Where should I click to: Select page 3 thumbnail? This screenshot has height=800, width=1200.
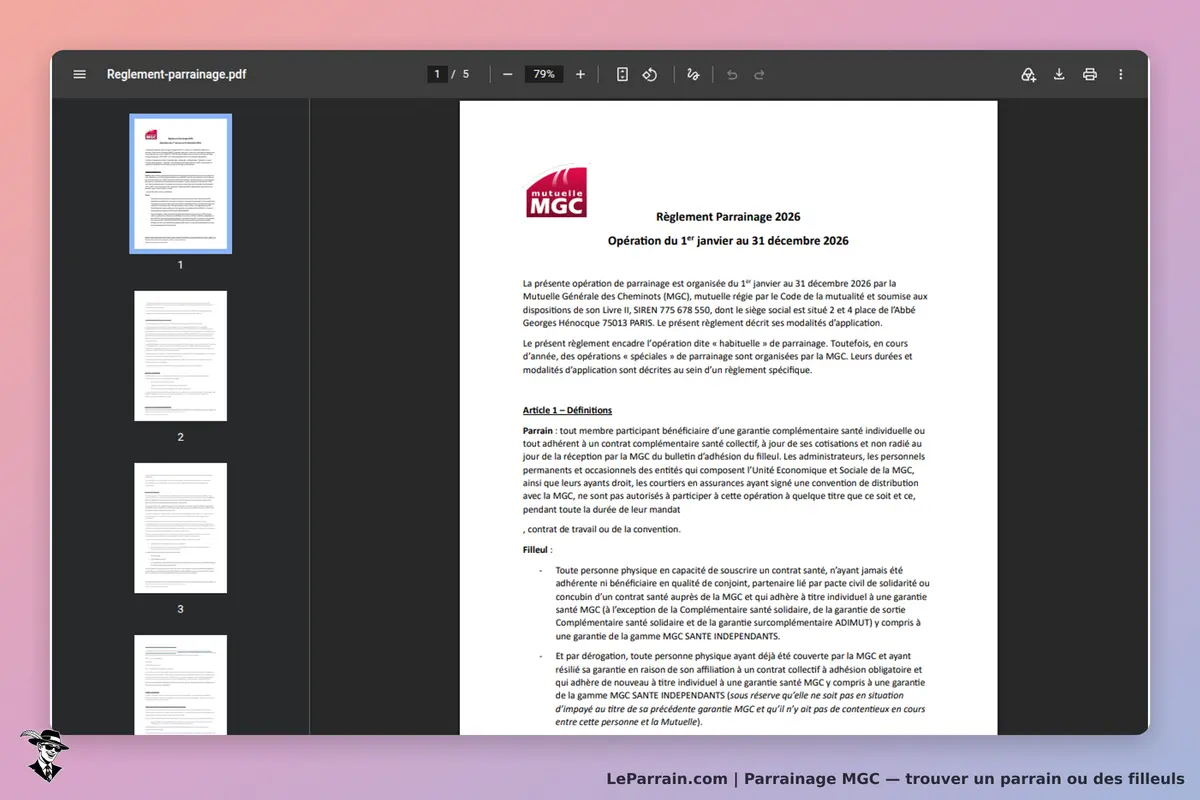pos(180,528)
